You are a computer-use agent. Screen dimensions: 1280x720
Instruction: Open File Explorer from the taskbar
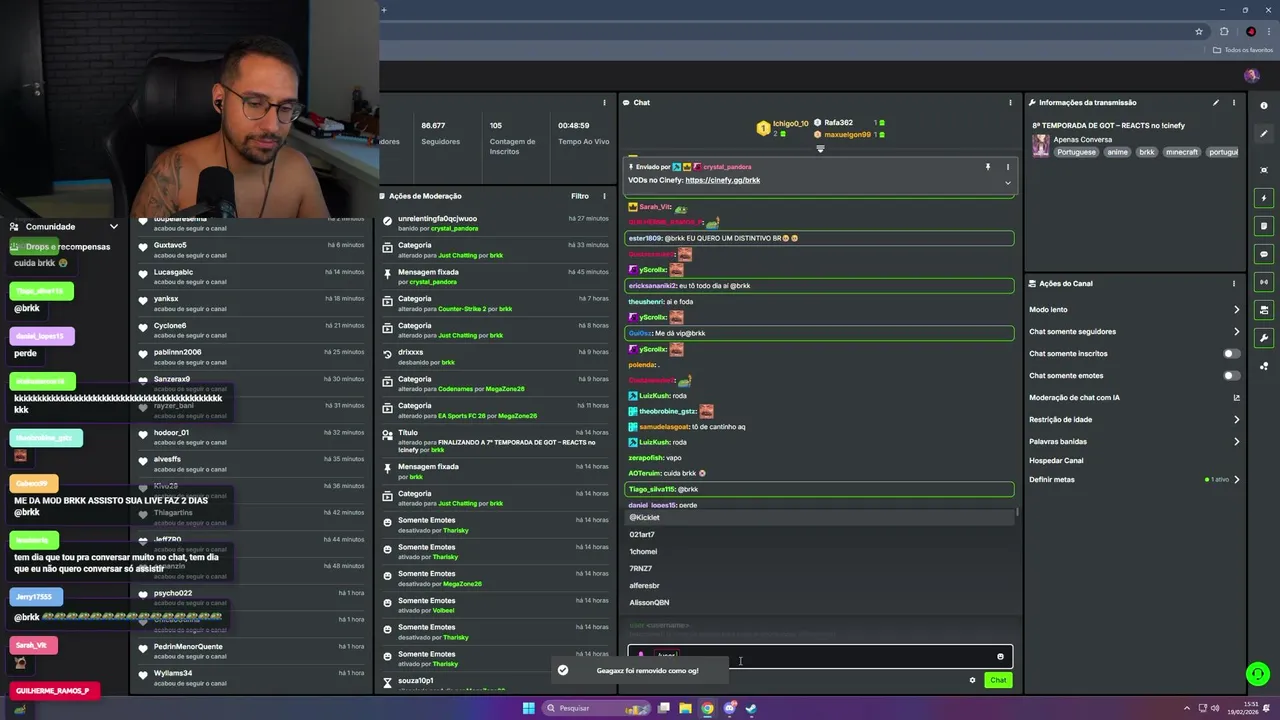click(x=685, y=708)
